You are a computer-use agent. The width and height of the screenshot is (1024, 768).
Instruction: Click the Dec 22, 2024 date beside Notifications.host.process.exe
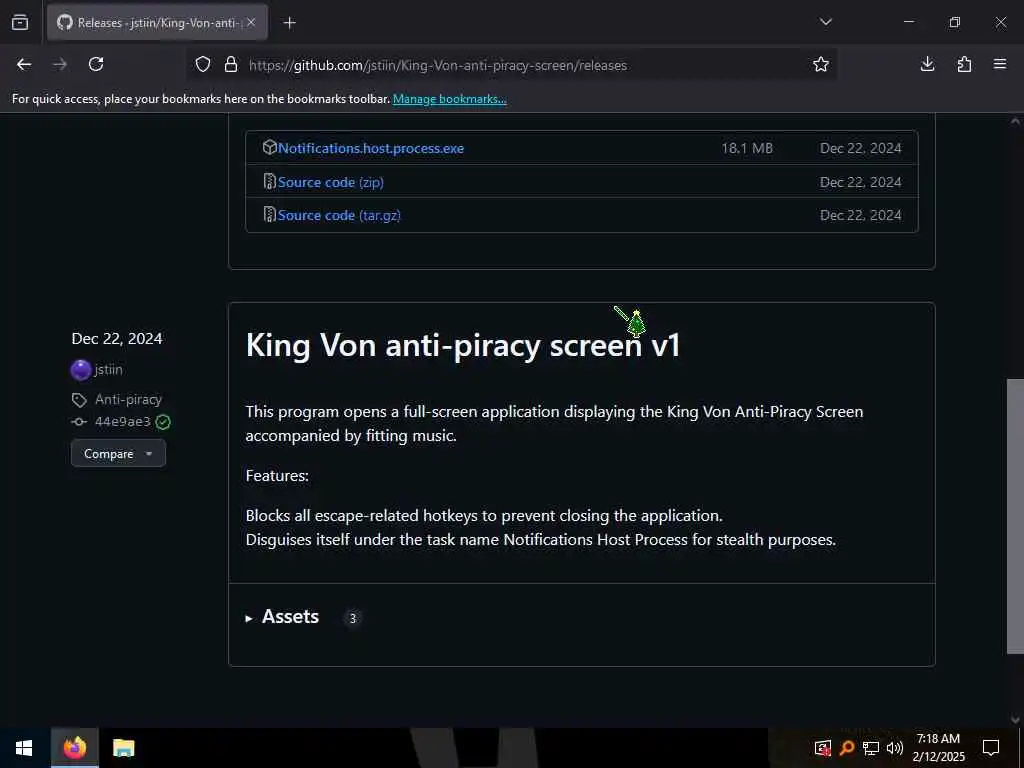[x=861, y=148]
